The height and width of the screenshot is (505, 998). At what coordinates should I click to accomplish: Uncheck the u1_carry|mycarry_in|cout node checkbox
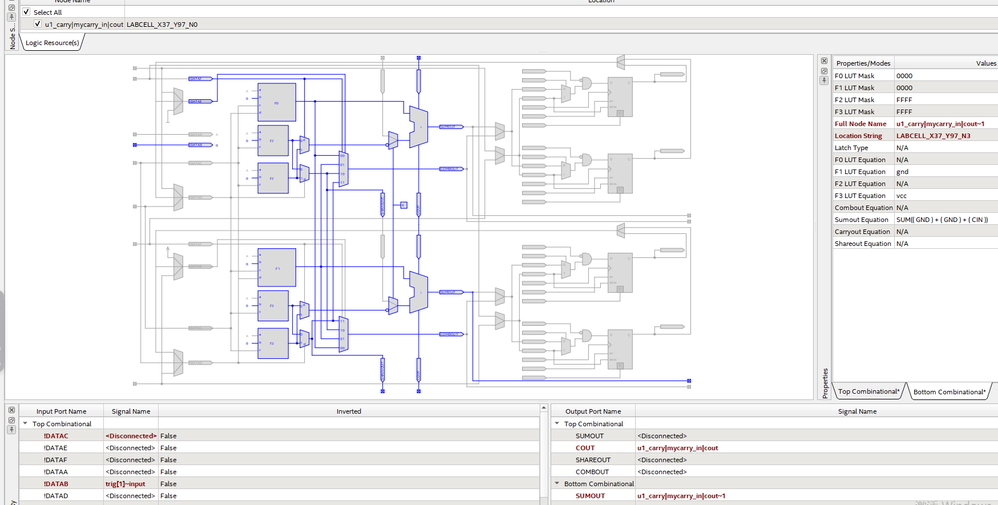38,24
